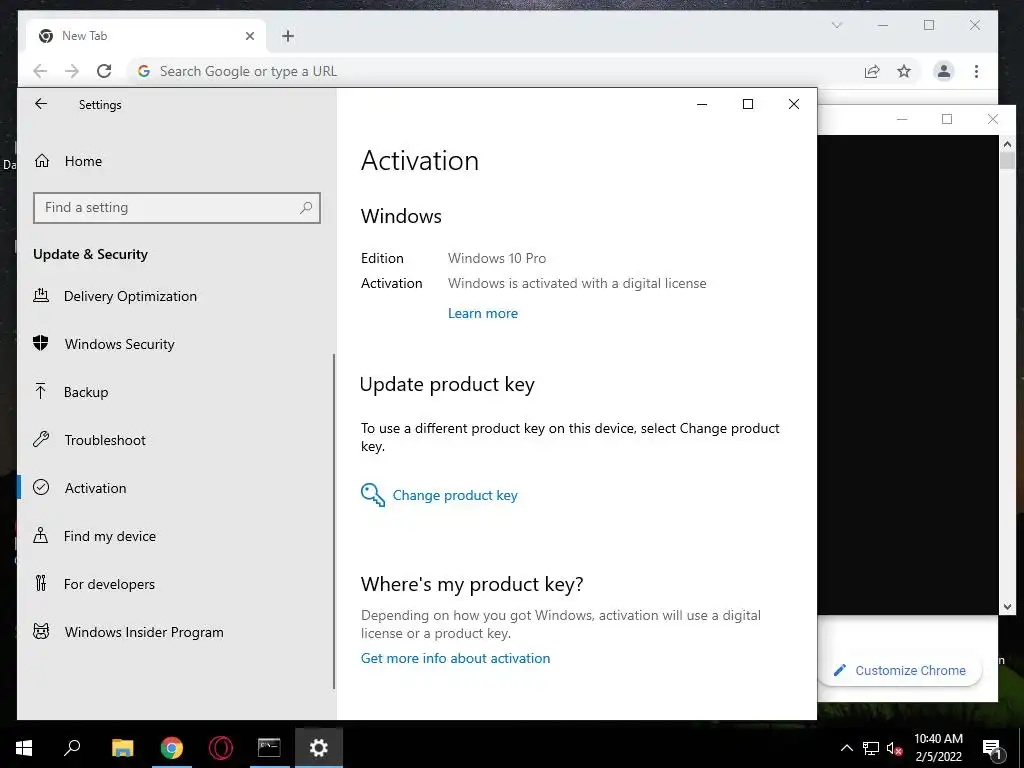
Task: Open the Action Center notifications
Action: click(992, 748)
